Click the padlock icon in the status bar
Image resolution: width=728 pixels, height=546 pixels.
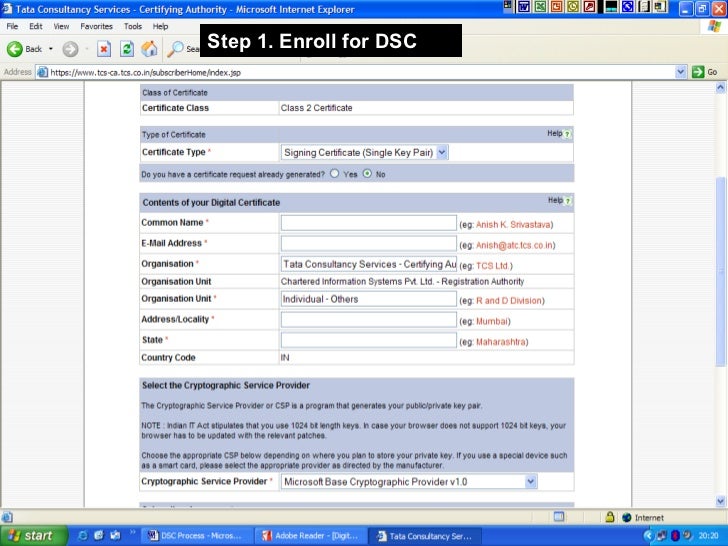pos(610,517)
